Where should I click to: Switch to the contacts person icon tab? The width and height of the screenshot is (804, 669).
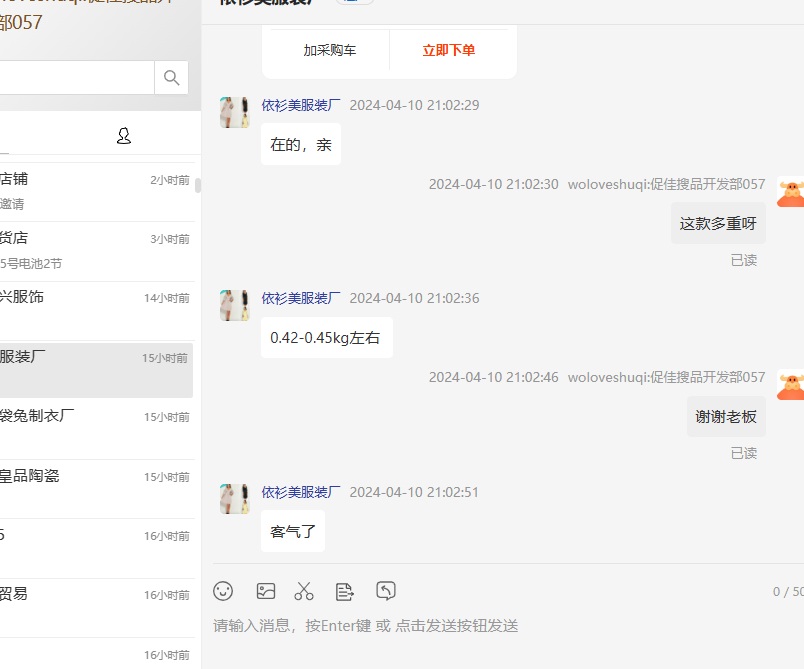(x=124, y=136)
